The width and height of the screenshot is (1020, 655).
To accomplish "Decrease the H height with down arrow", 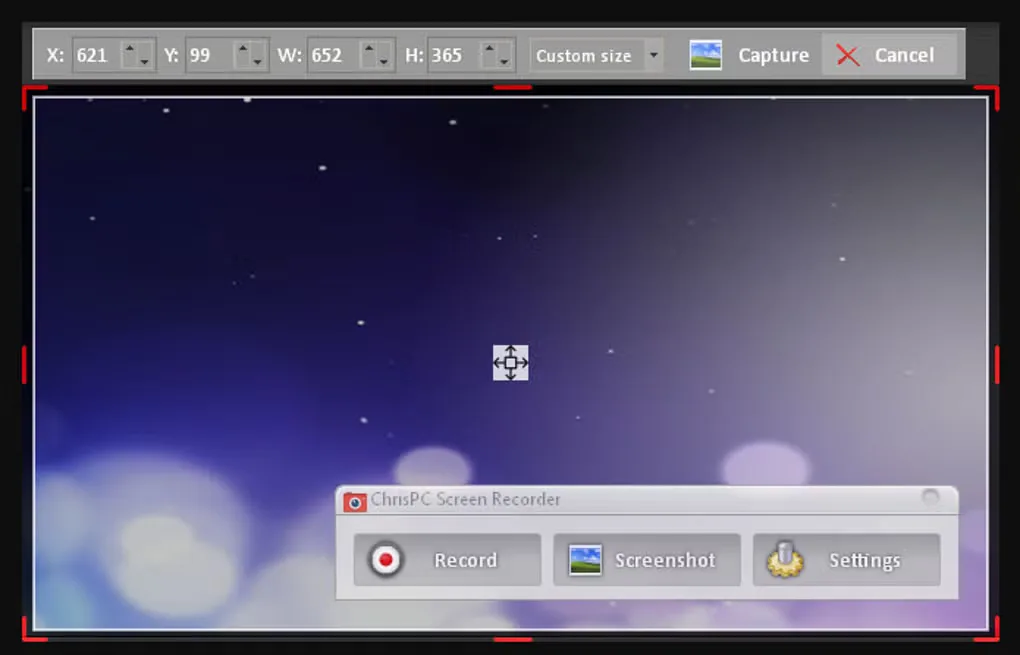I will [x=503, y=62].
